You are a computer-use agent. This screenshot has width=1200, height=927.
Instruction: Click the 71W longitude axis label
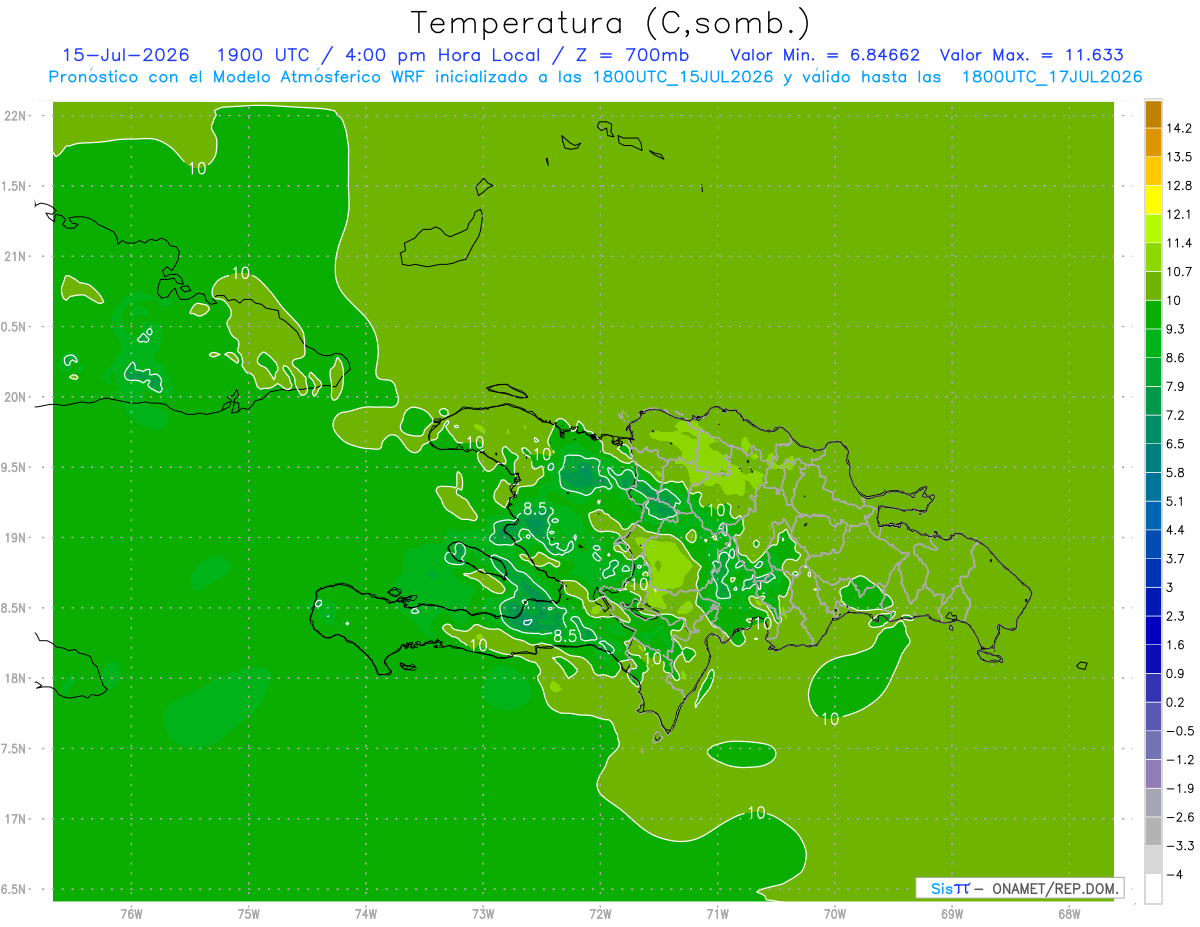(x=717, y=914)
